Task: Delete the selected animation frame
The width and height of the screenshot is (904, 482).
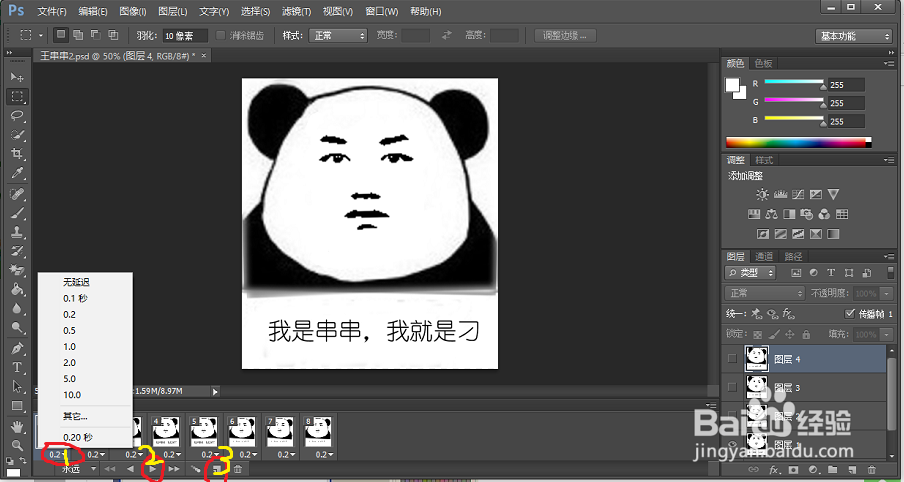Action: 238,469
